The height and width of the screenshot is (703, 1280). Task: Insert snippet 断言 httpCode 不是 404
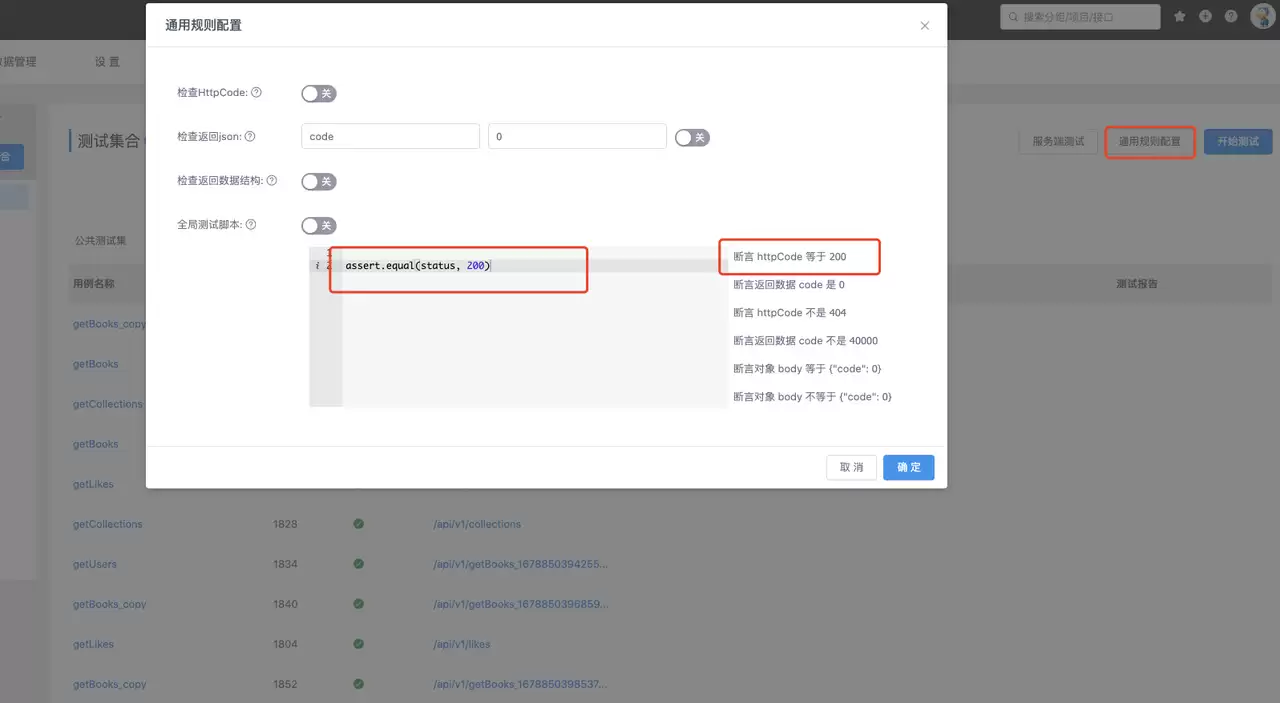(x=789, y=313)
